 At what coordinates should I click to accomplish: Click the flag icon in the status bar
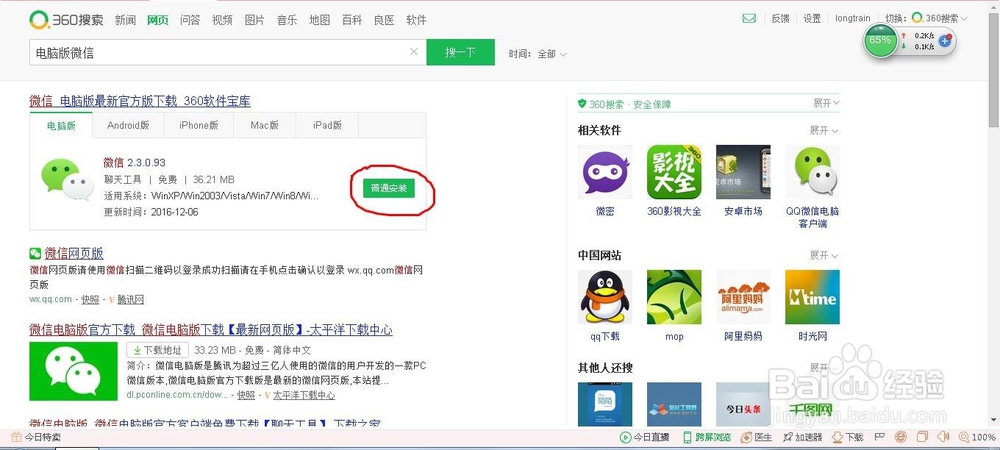tap(879, 437)
